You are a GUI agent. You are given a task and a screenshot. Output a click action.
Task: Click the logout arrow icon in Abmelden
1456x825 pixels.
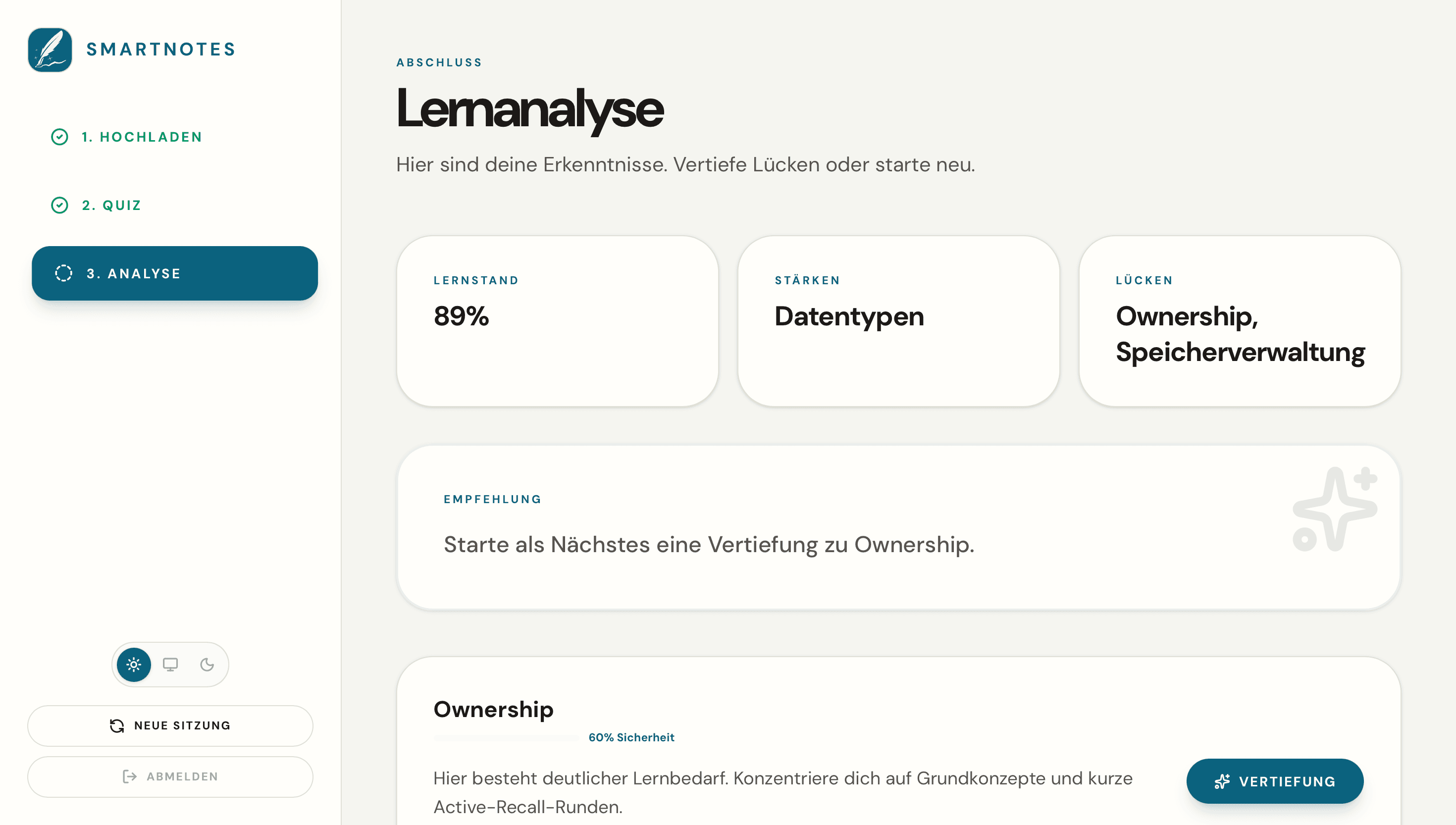(x=130, y=777)
